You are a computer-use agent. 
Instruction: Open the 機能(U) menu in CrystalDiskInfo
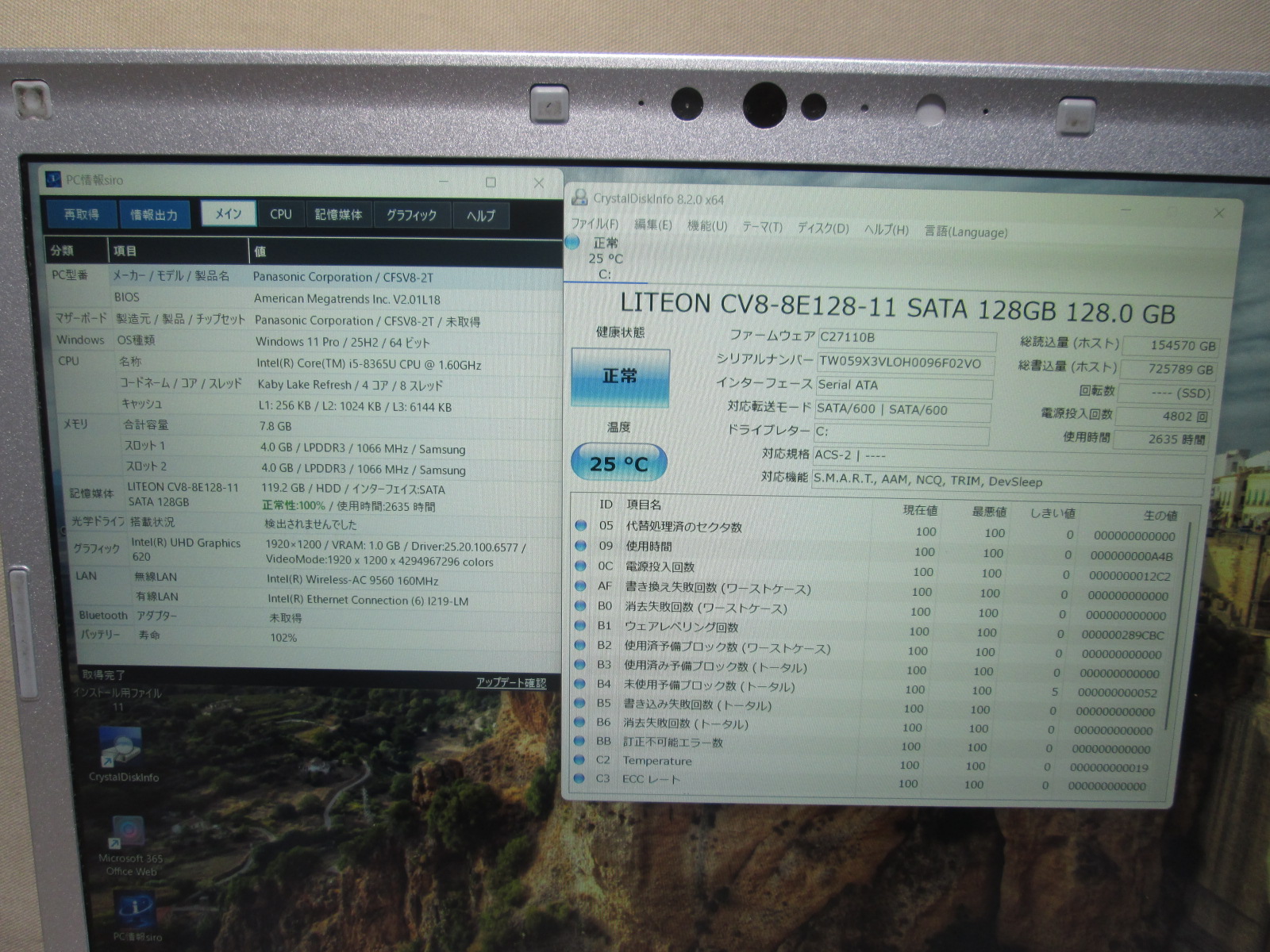coord(707,226)
